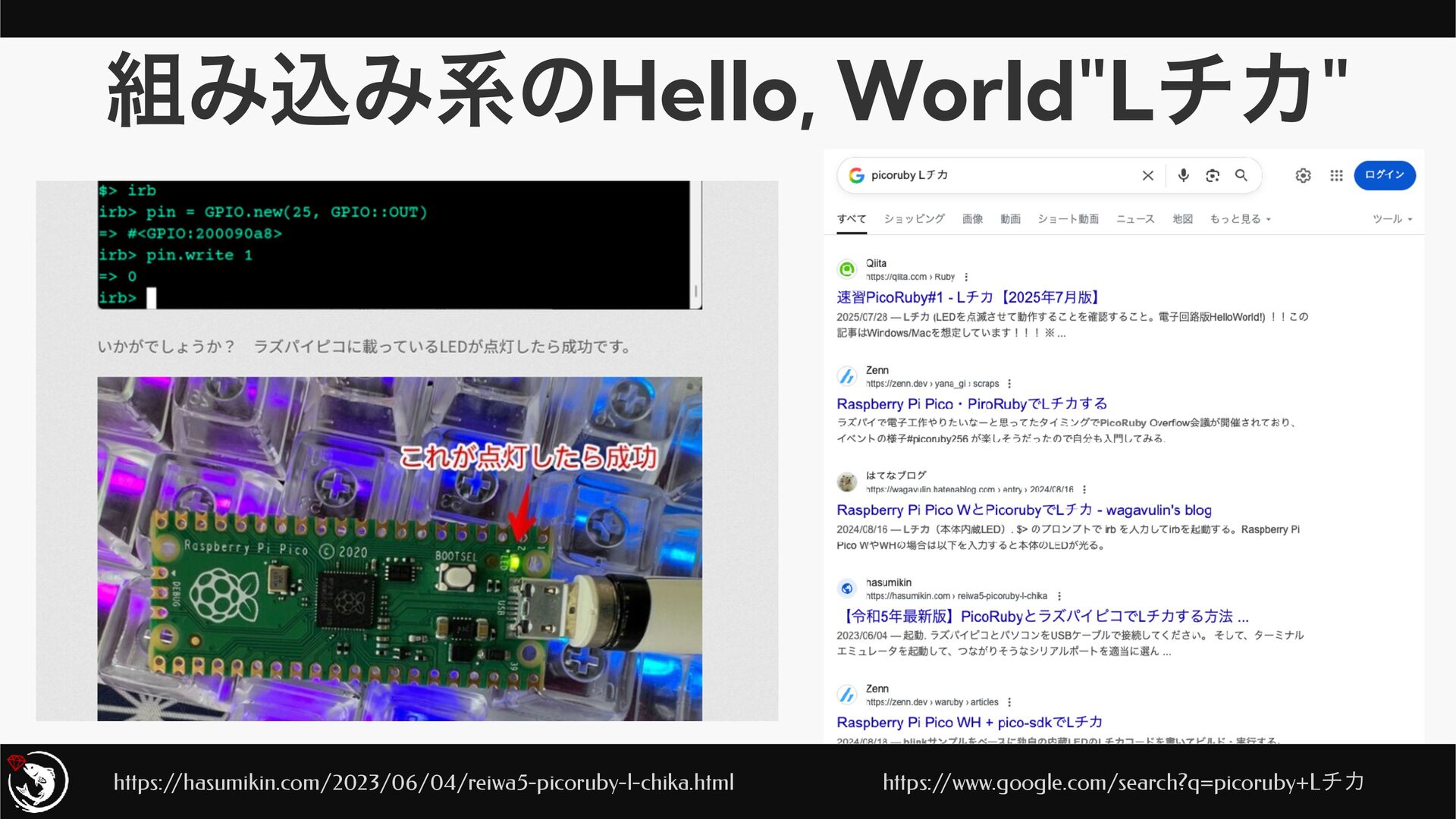
Task: Click the hasumikin.com › reiwa5-picoruby-l-chika breadcrumb
Action: click(956, 596)
